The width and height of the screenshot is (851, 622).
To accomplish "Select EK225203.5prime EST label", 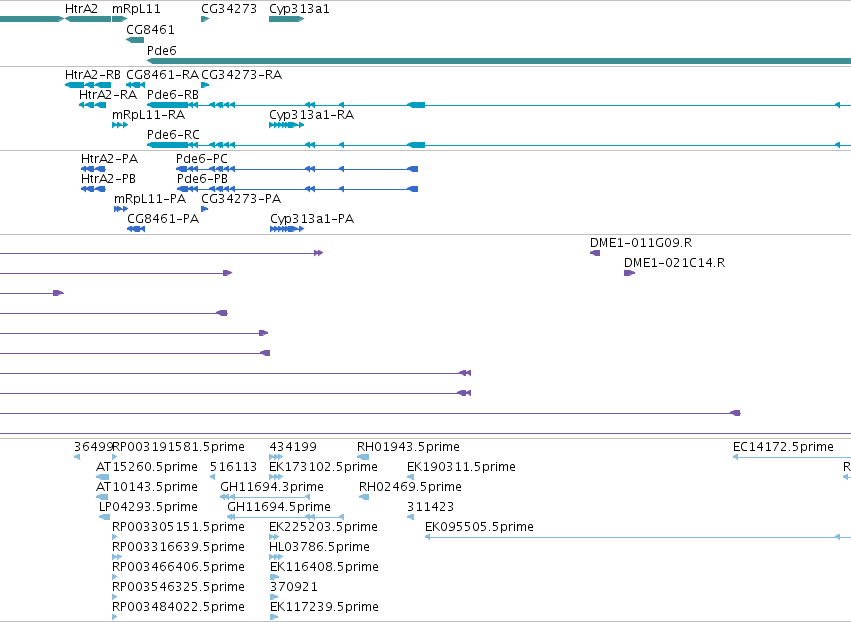I will pyautogui.click(x=323, y=527).
